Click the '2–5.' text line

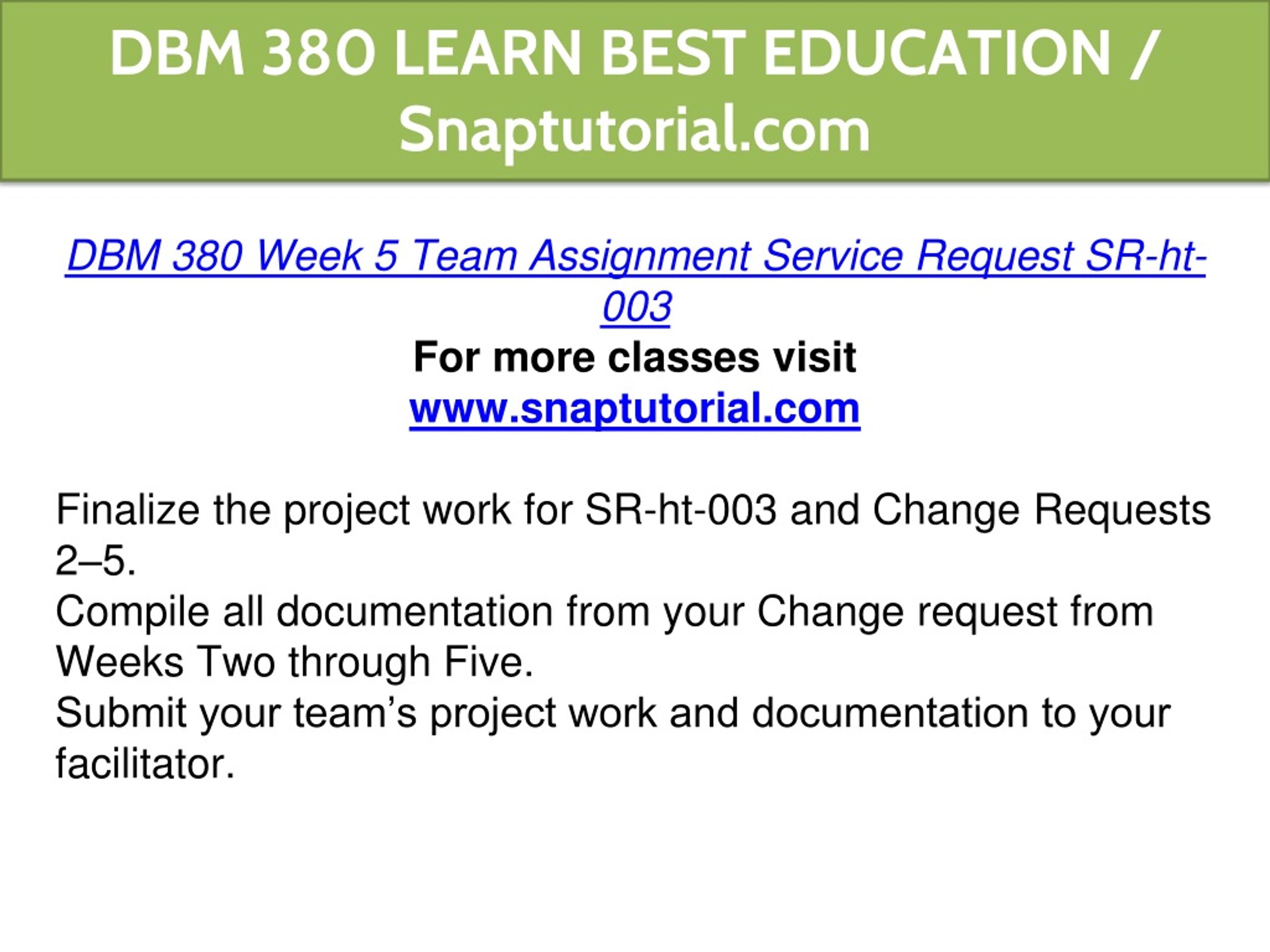pos(96,561)
